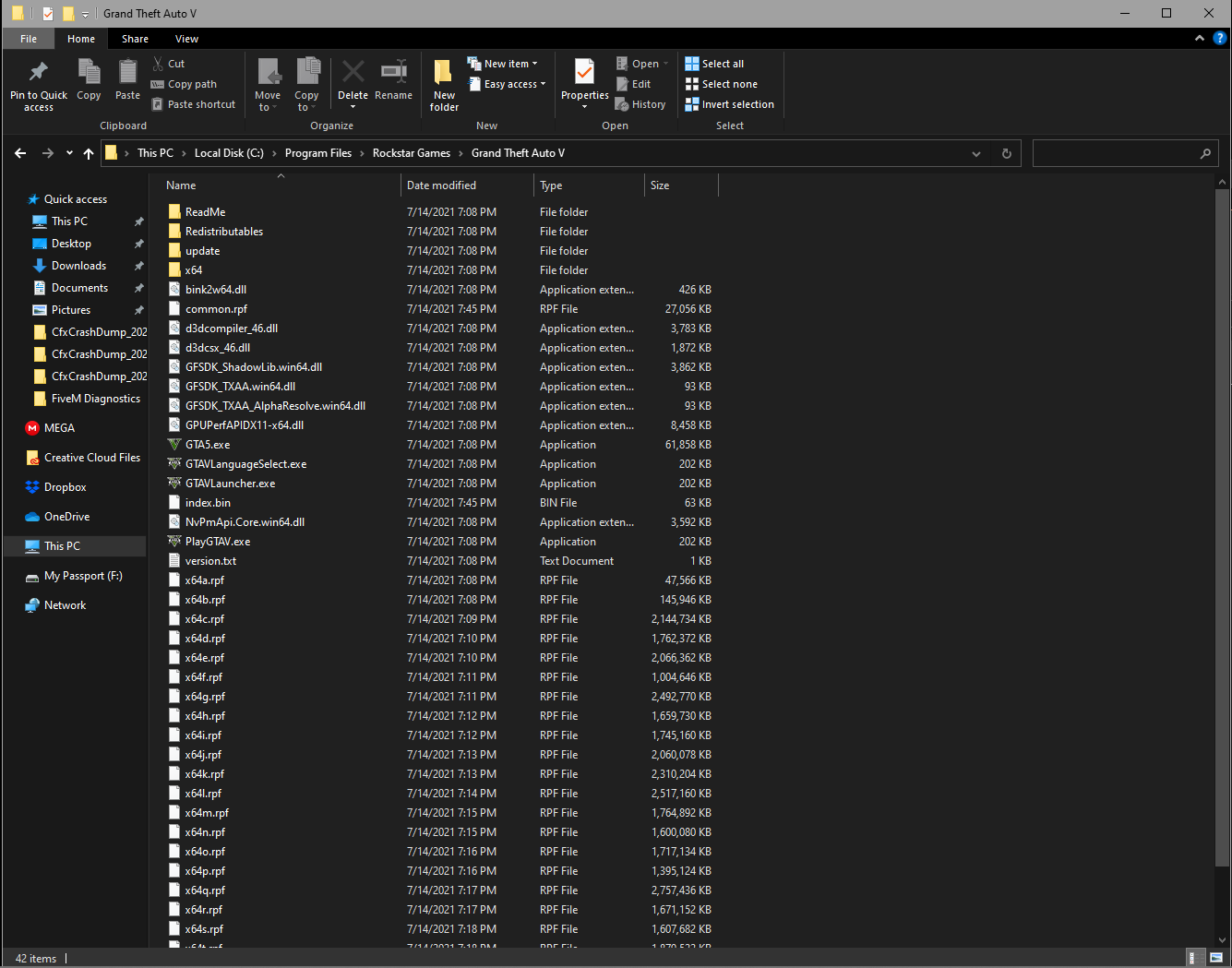Screen dimensions: 1232x968
Task: Create a New folder from ribbon
Action: (444, 74)
